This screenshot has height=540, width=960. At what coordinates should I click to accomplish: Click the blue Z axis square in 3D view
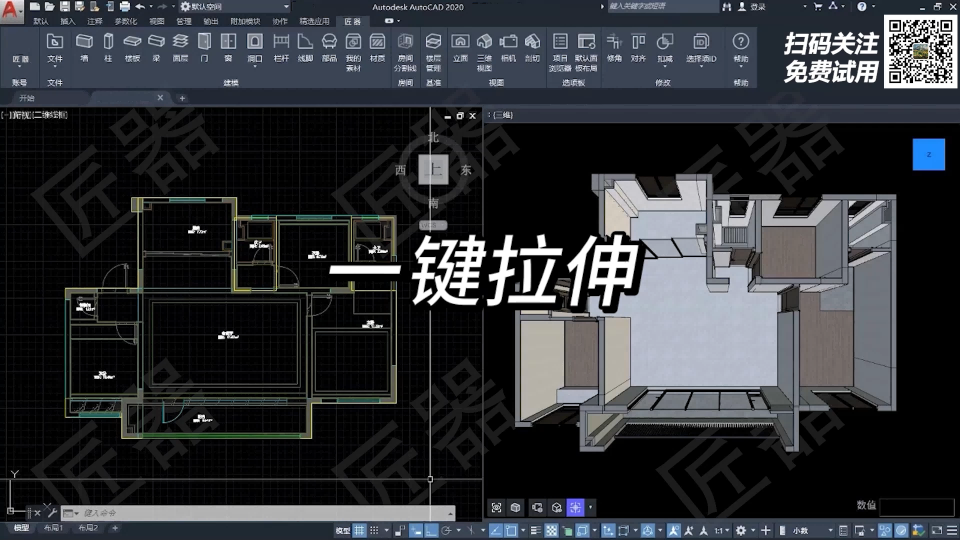929,154
